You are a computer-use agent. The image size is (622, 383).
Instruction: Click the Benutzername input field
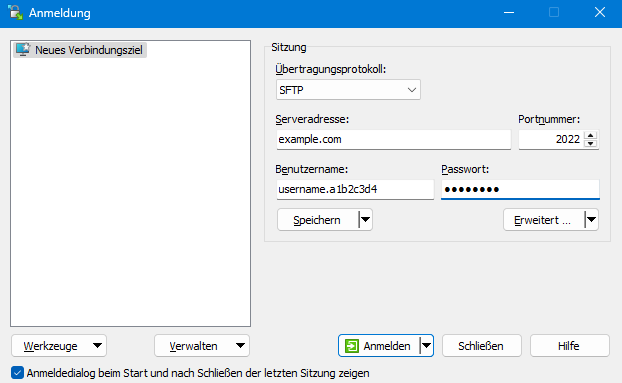(355, 190)
